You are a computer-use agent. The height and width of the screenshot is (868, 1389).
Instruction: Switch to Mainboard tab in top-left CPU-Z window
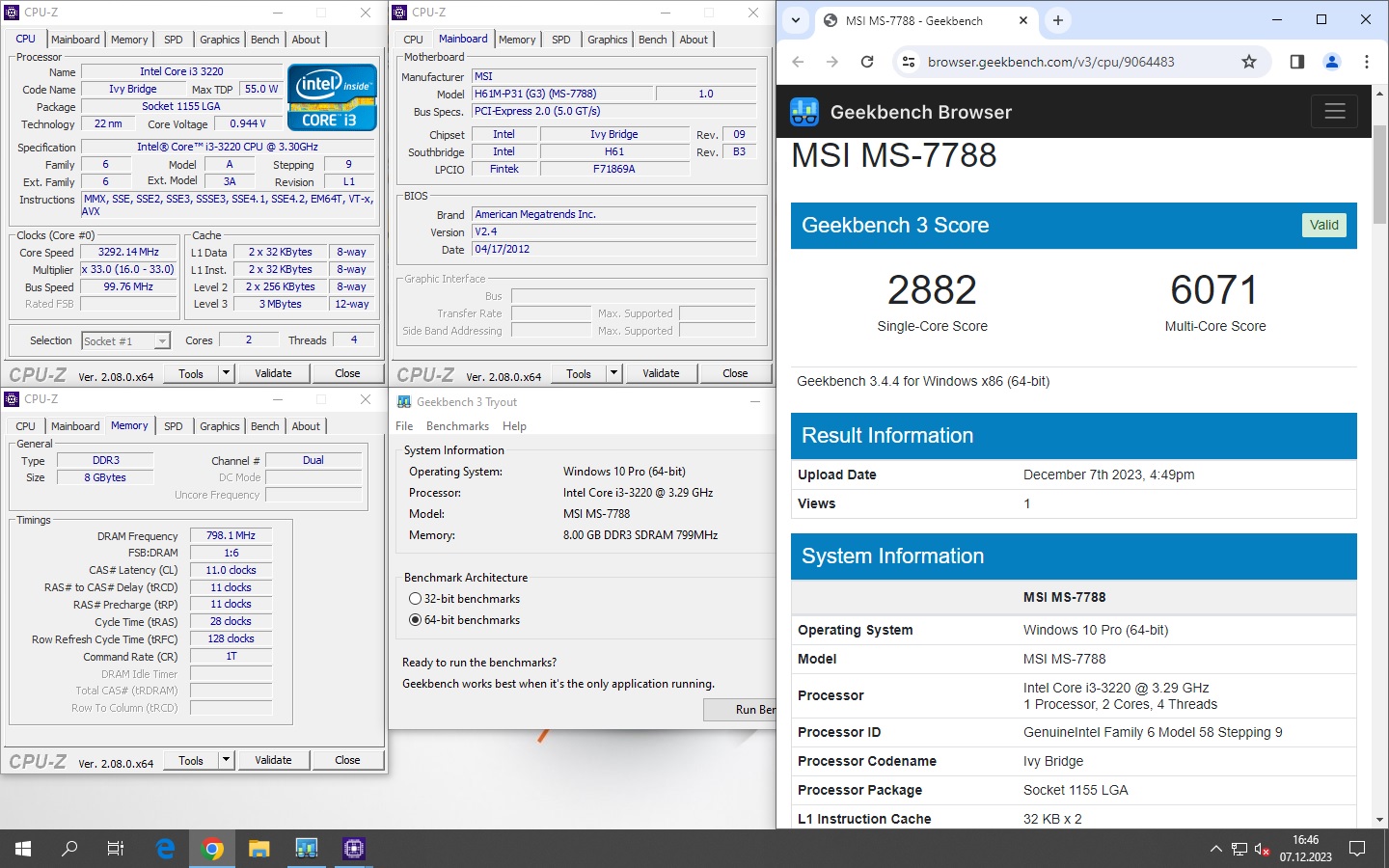click(75, 40)
